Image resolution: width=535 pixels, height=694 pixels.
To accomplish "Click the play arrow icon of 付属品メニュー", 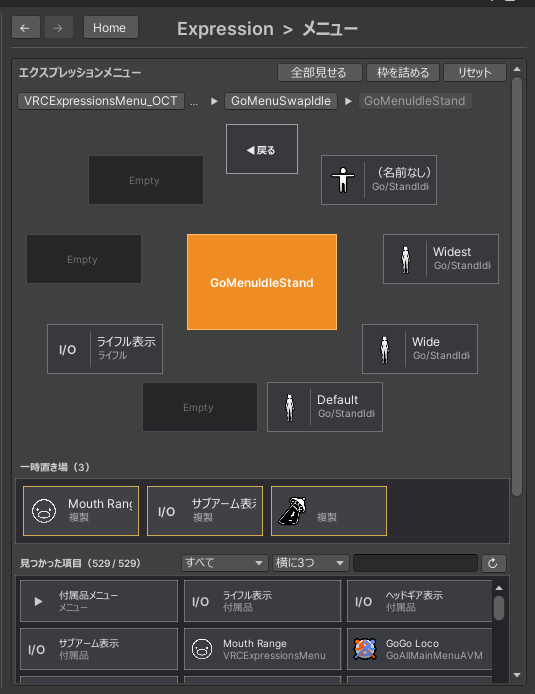I will [38, 601].
